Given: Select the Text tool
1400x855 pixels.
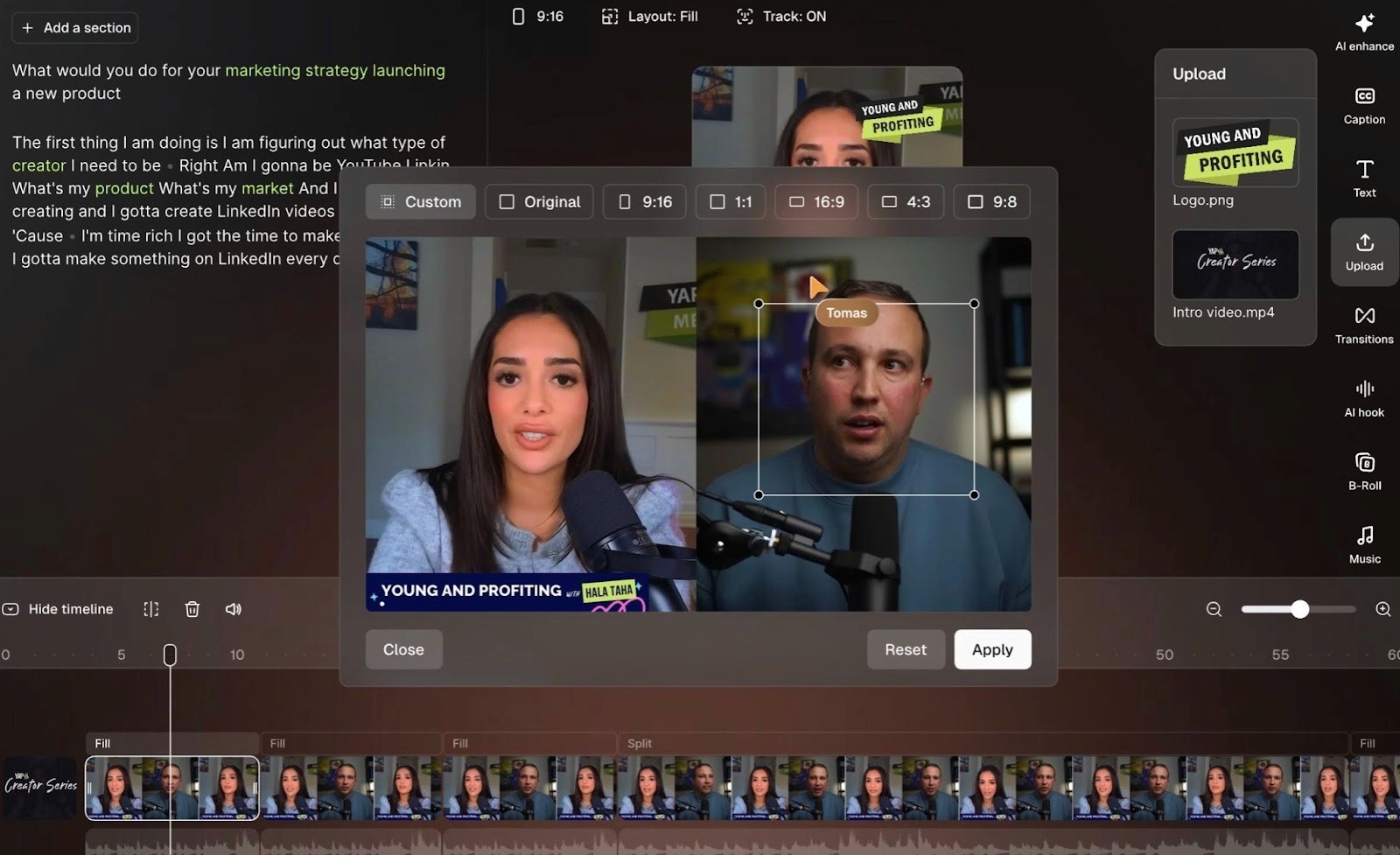Looking at the screenshot, I should (x=1363, y=178).
